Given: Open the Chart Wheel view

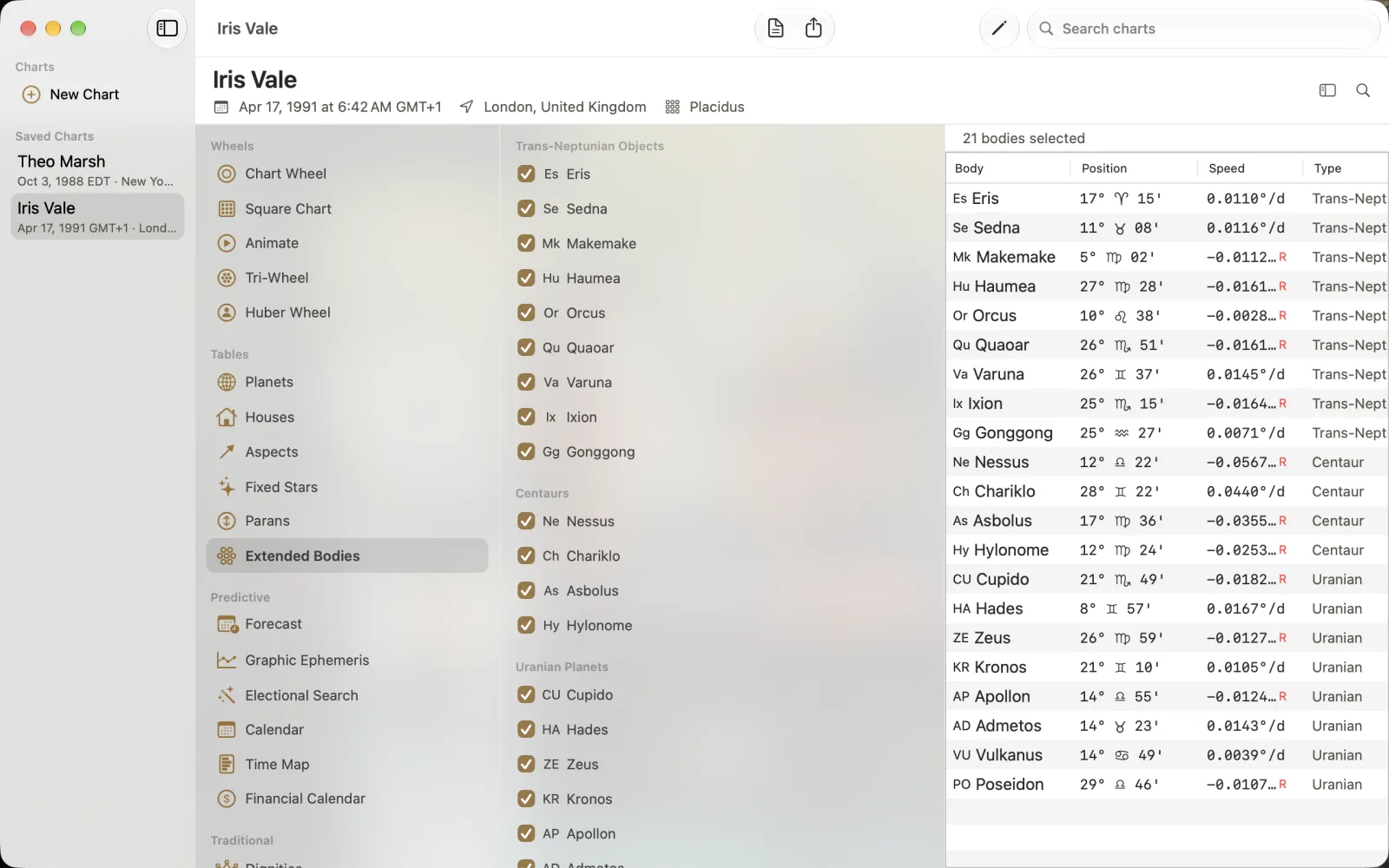Looking at the screenshot, I should (347, 174).
